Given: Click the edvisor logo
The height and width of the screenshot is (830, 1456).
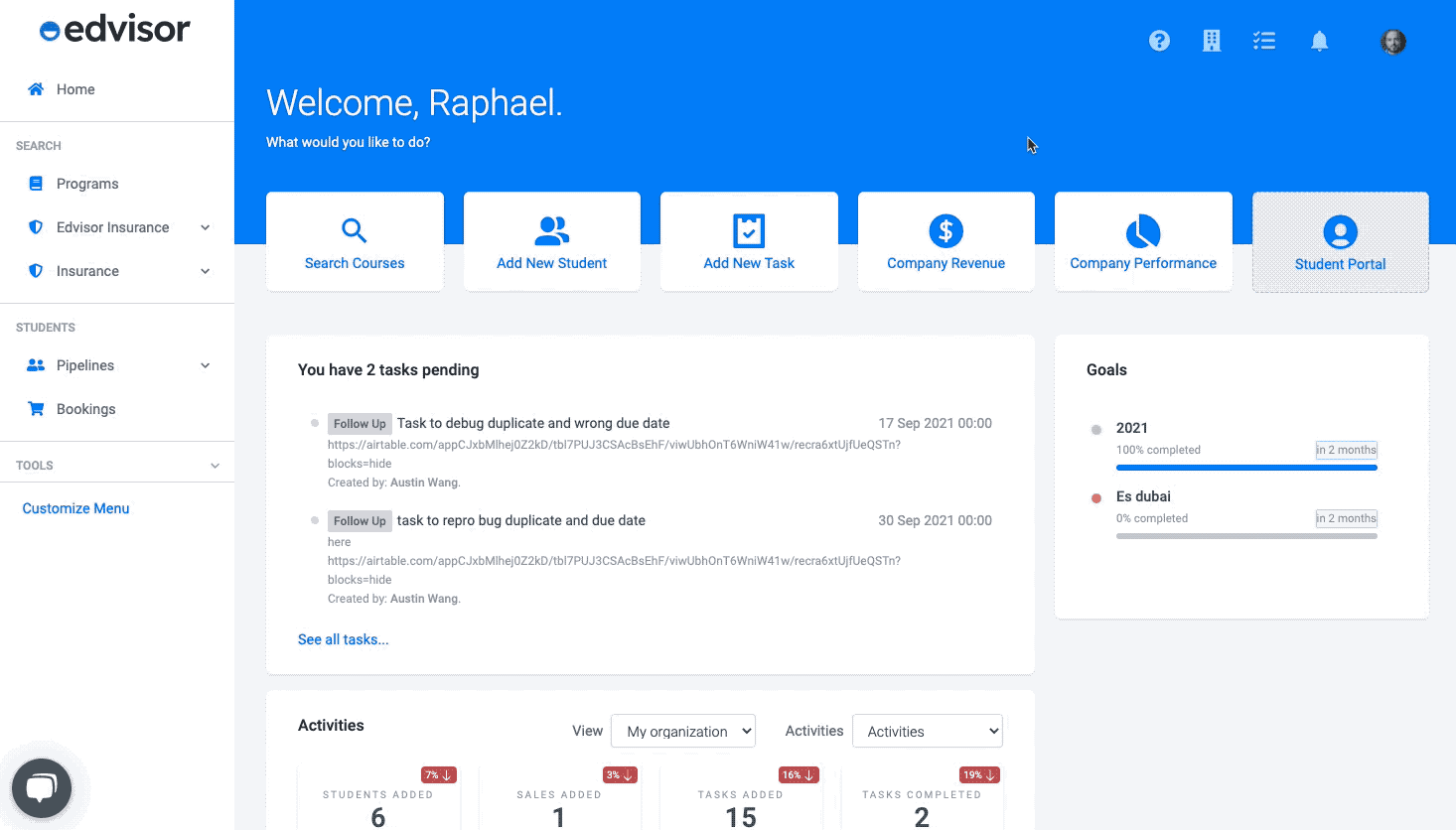Looking at the screenshot, I should click(114, 30).
